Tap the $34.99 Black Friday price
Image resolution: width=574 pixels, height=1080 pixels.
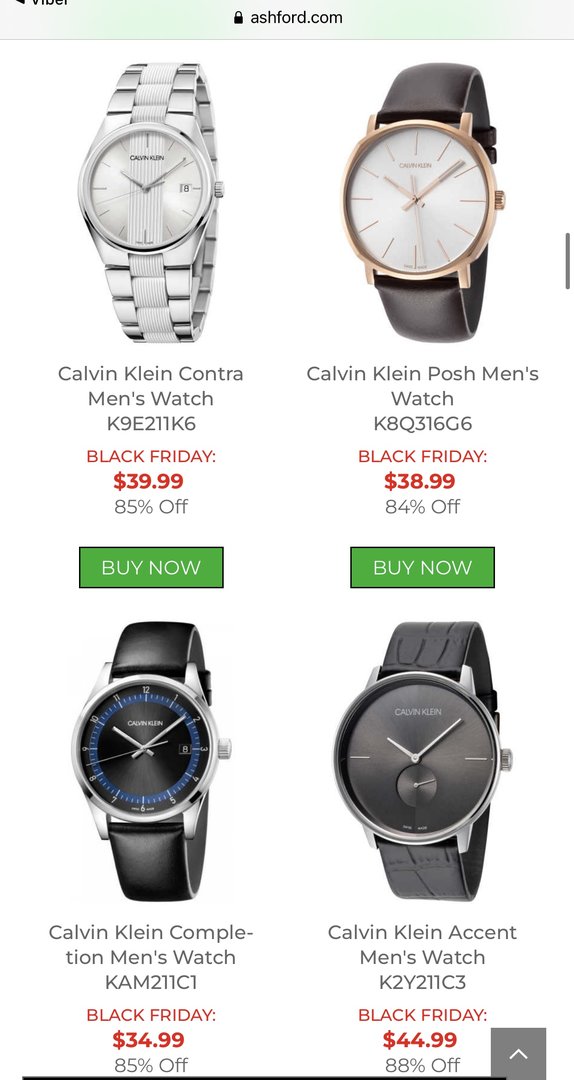coord(149,1040)
